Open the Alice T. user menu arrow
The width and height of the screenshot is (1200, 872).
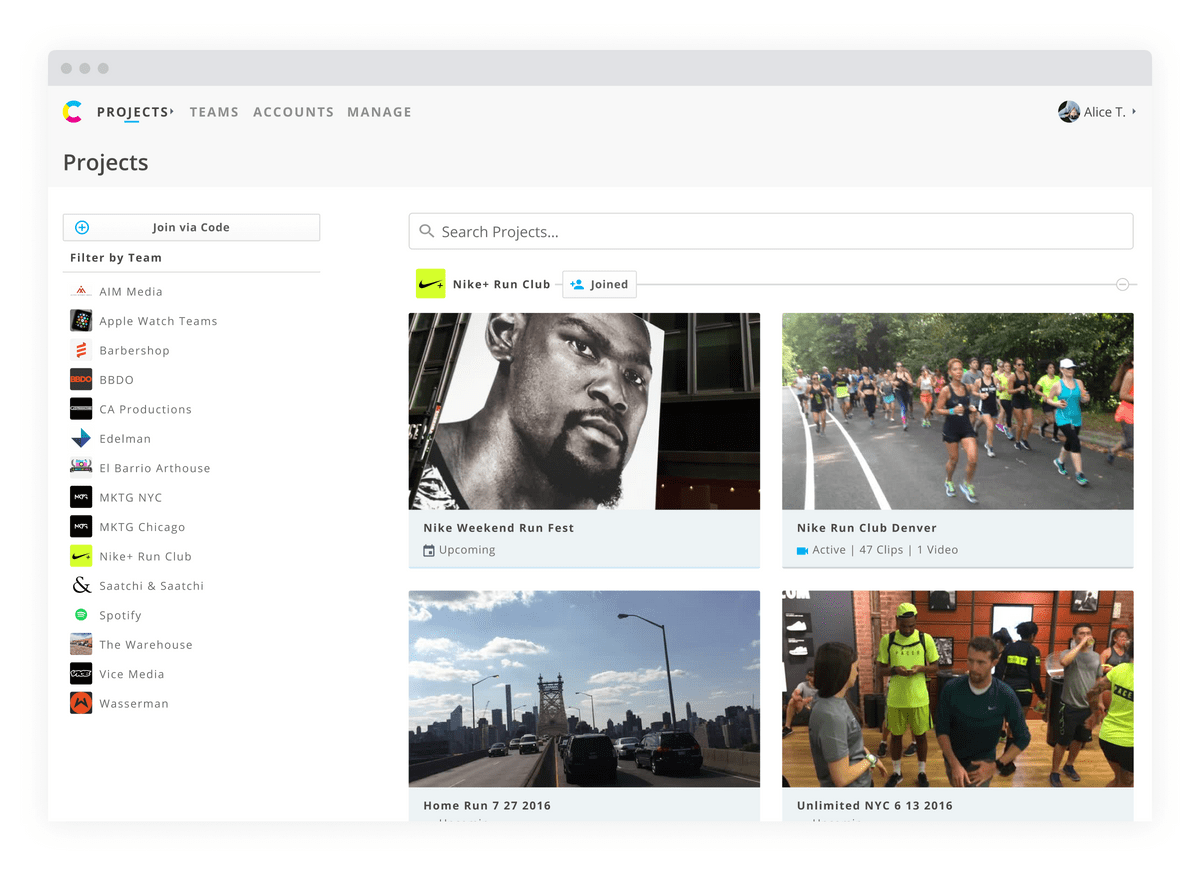click(1133, 111)
